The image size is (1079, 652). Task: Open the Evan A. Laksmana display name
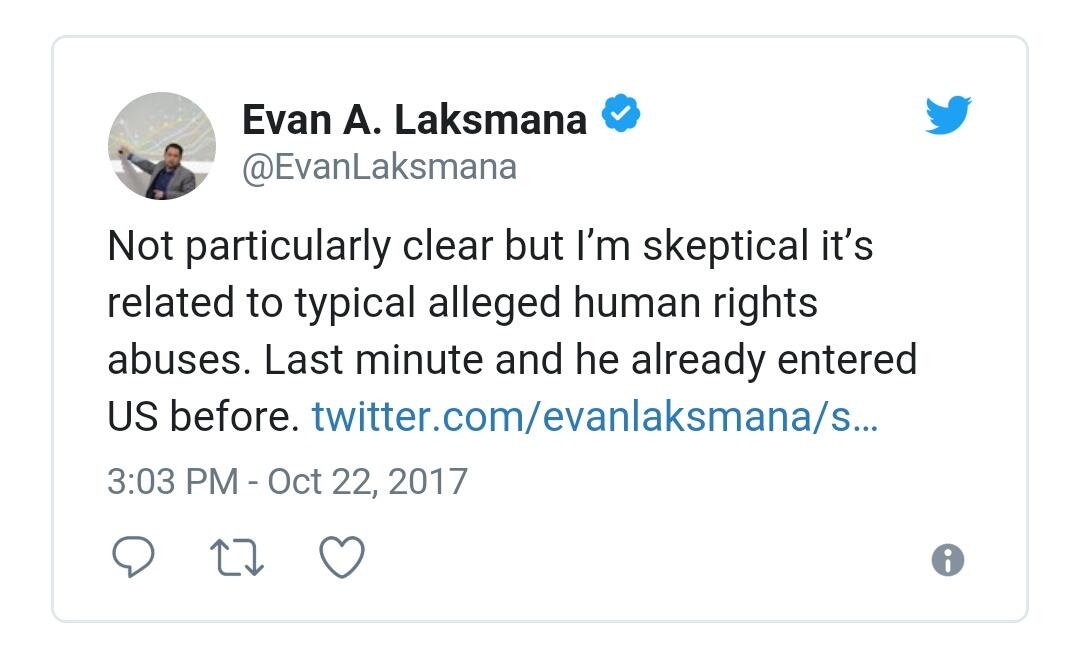pyautogui.click(x=414, y=120)
